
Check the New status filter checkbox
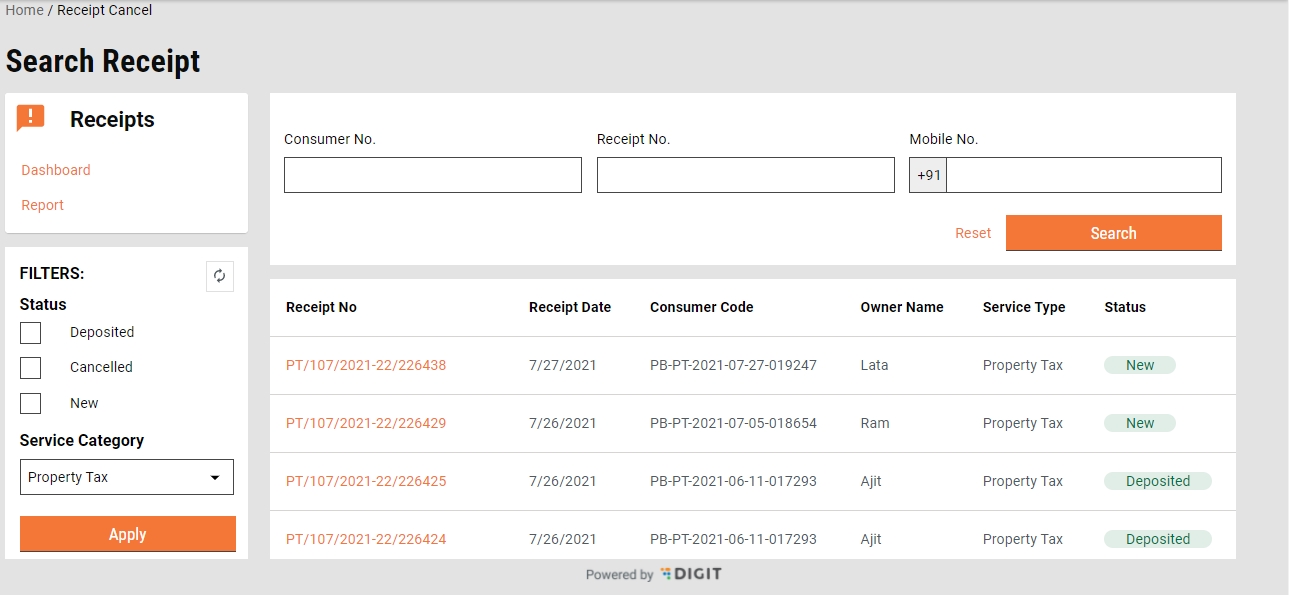(x=31, y=403)
